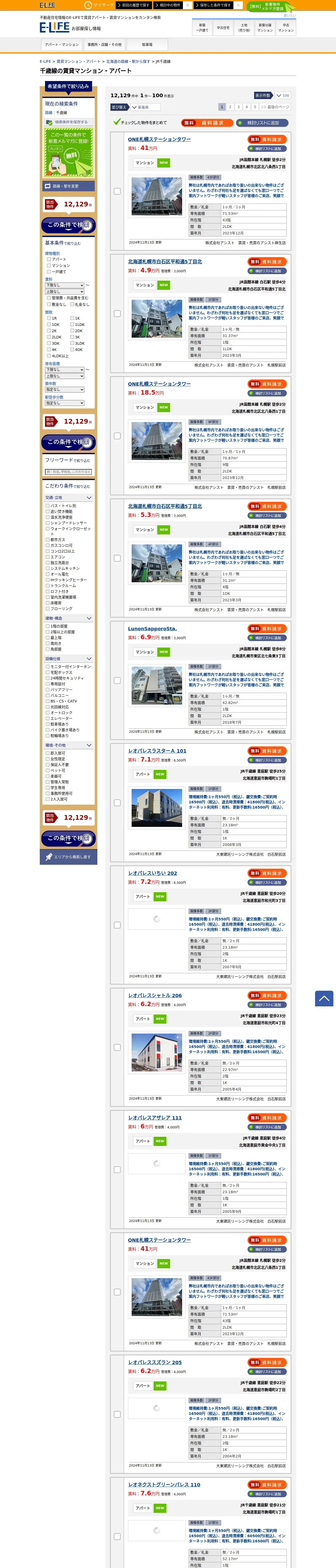
Task: Add レオパレススズラン 205 to consideration list
Action: 267,1372
